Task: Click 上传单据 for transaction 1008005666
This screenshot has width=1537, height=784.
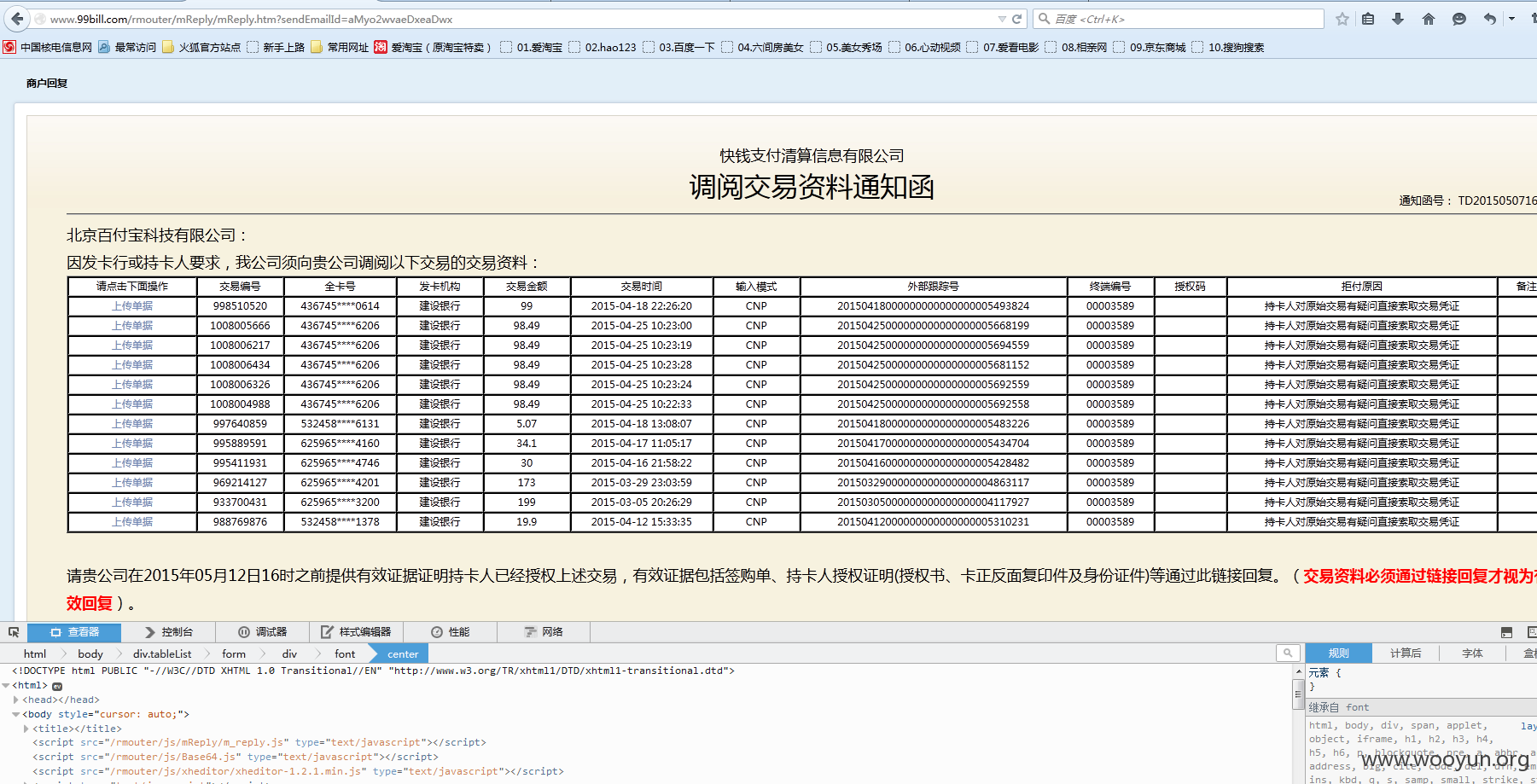Action: click(132, 326)
